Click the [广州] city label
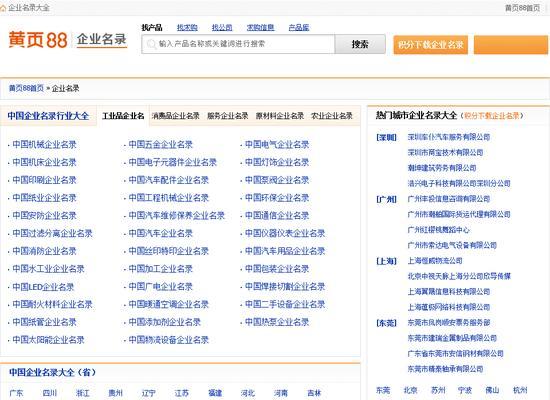550x400 pixels. [386, 199]
